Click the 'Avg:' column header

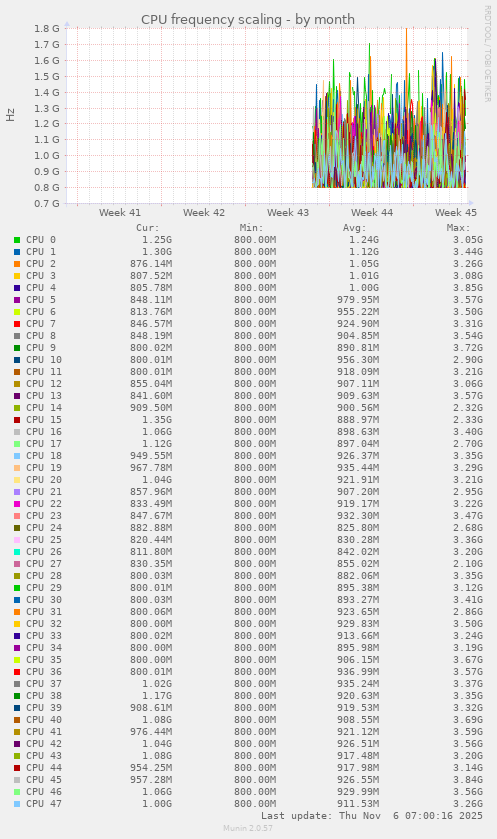pos(355,228)
